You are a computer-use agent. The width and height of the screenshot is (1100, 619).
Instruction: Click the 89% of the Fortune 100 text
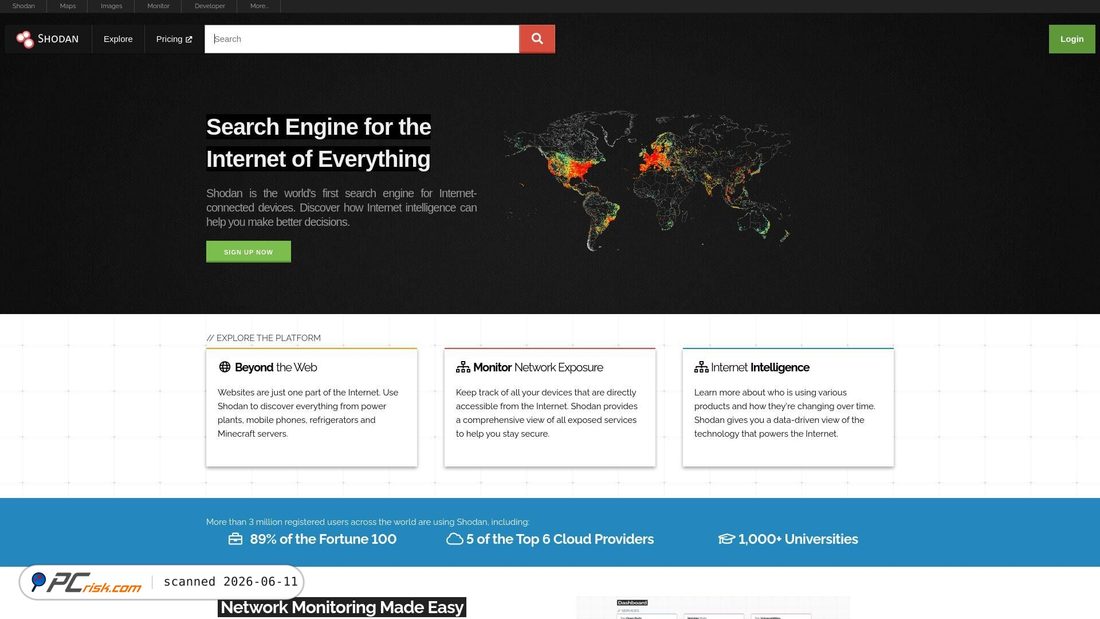pos(323,539)
